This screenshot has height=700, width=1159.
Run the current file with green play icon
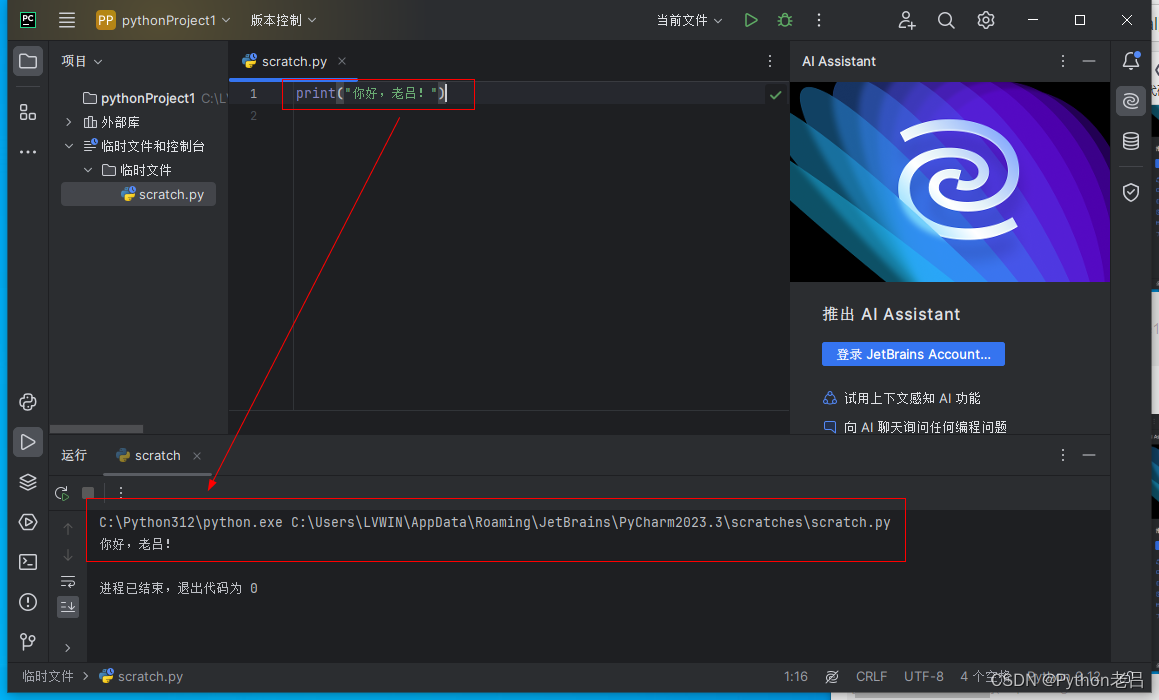pos(750,20)
